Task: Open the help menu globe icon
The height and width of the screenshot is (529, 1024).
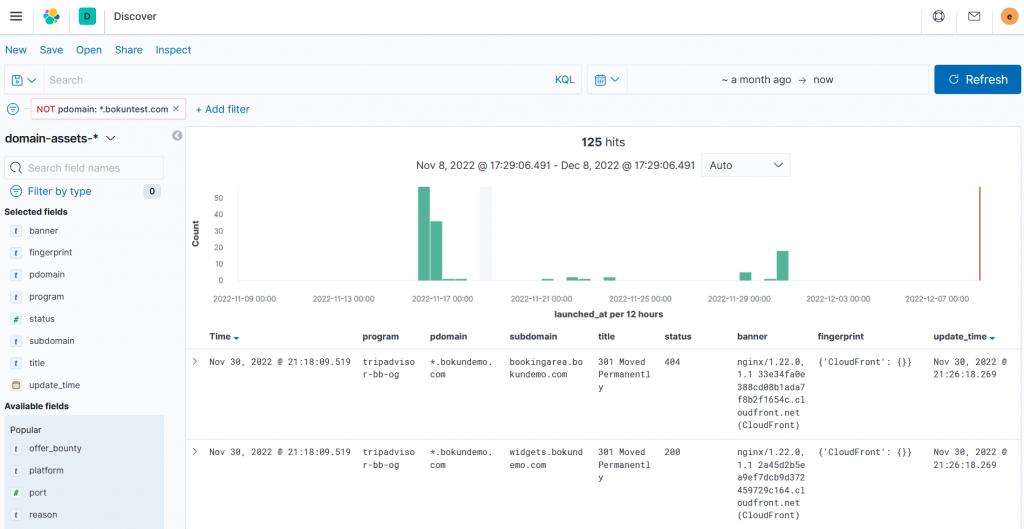Action: pyautogui.click(x=938, y=16)
